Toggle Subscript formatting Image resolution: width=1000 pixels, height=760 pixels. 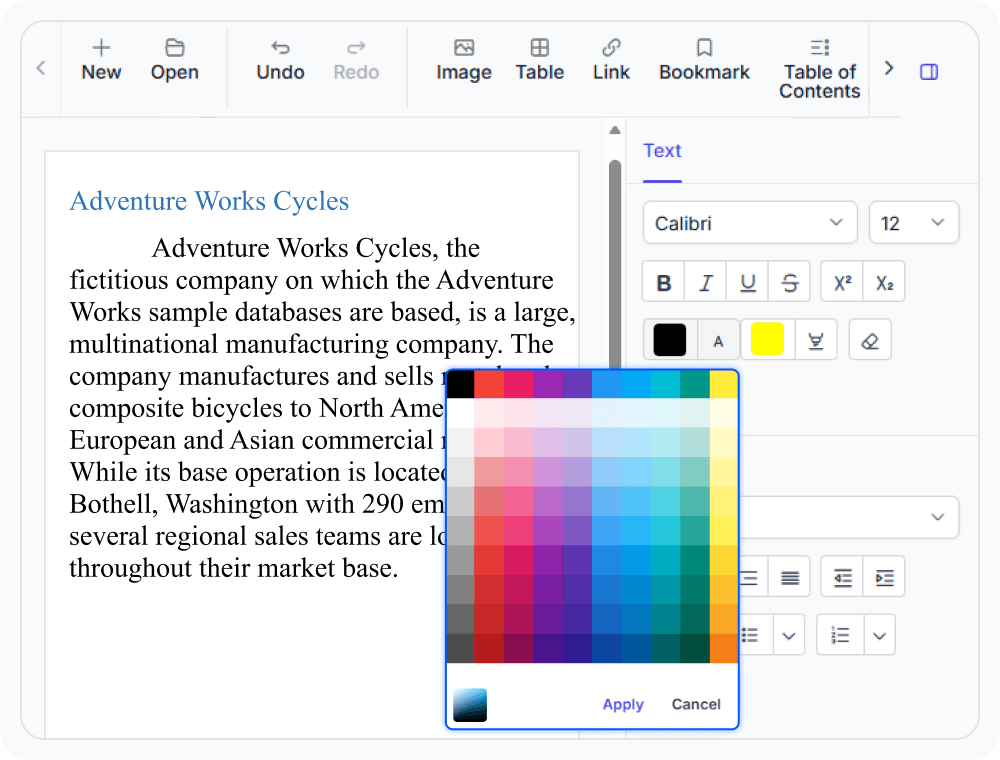tap(884, 282)
